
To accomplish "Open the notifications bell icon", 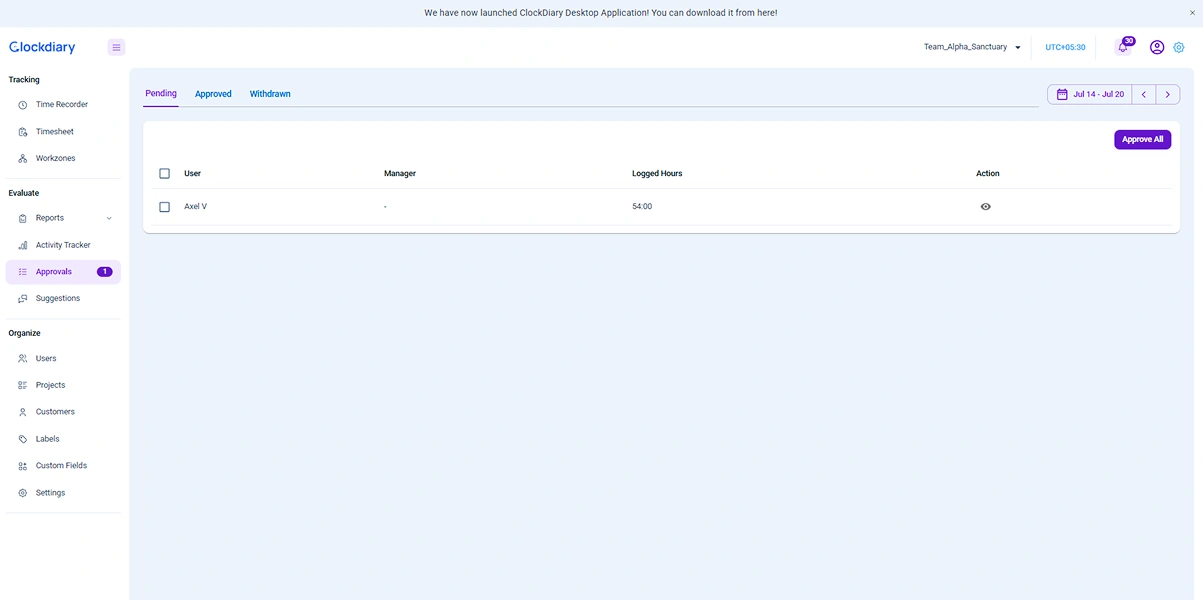I will click(1122, 47).
